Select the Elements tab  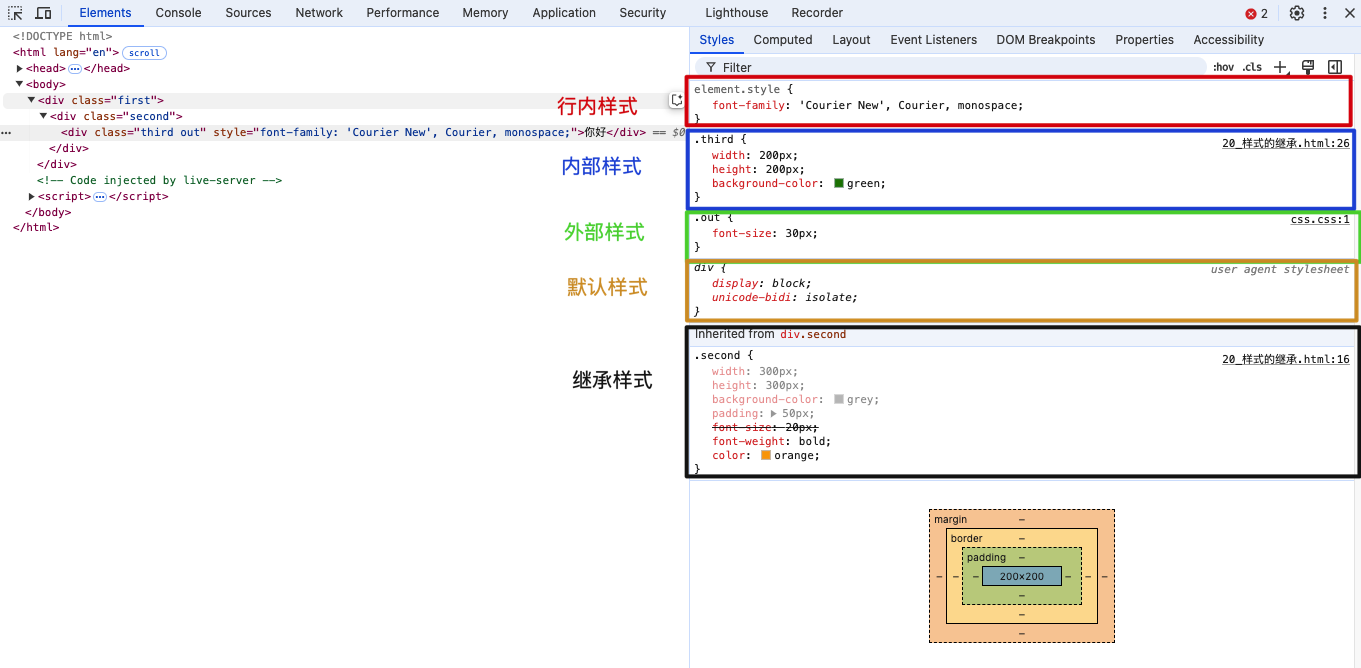tap(105, 13)
